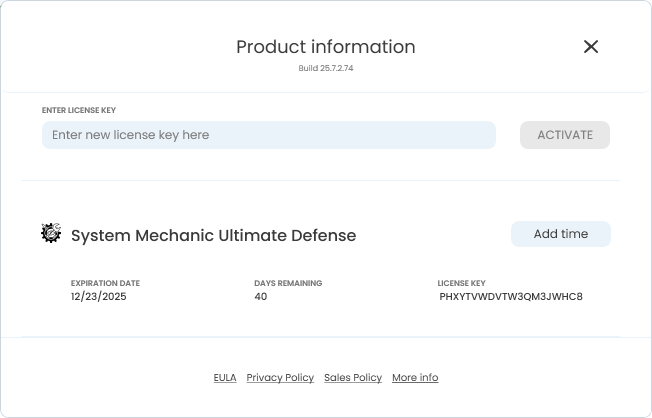Open the Privacy Policy link

coord(280,377)
